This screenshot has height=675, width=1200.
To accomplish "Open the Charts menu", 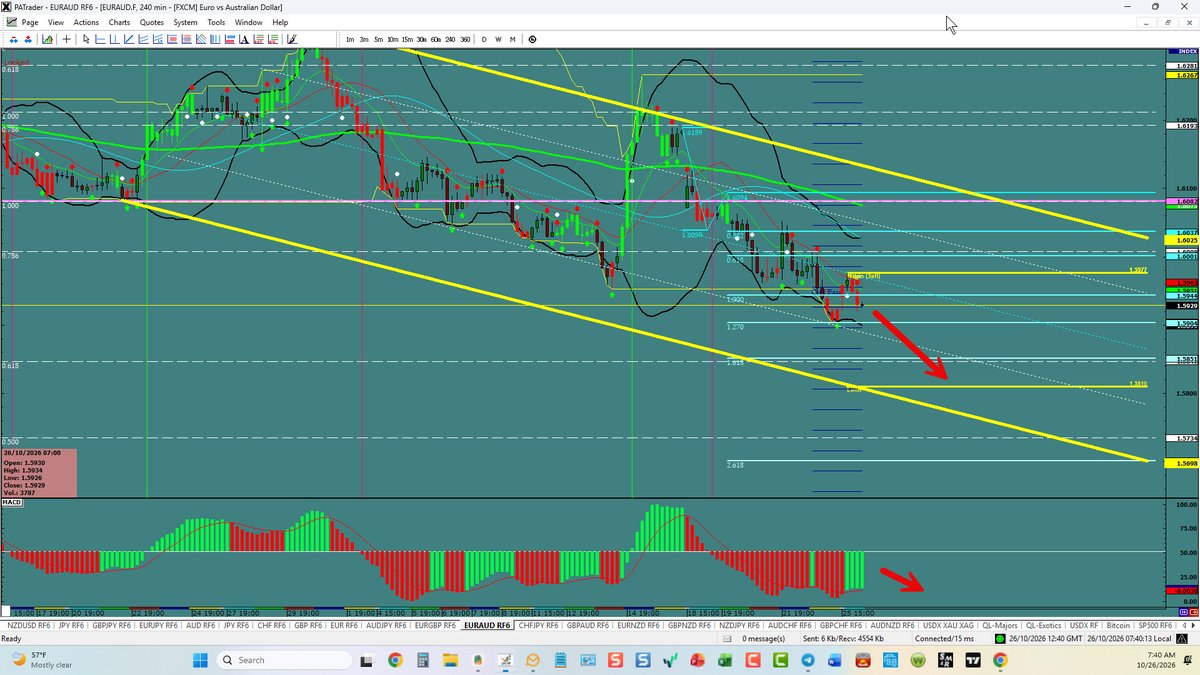I will 119,22.
